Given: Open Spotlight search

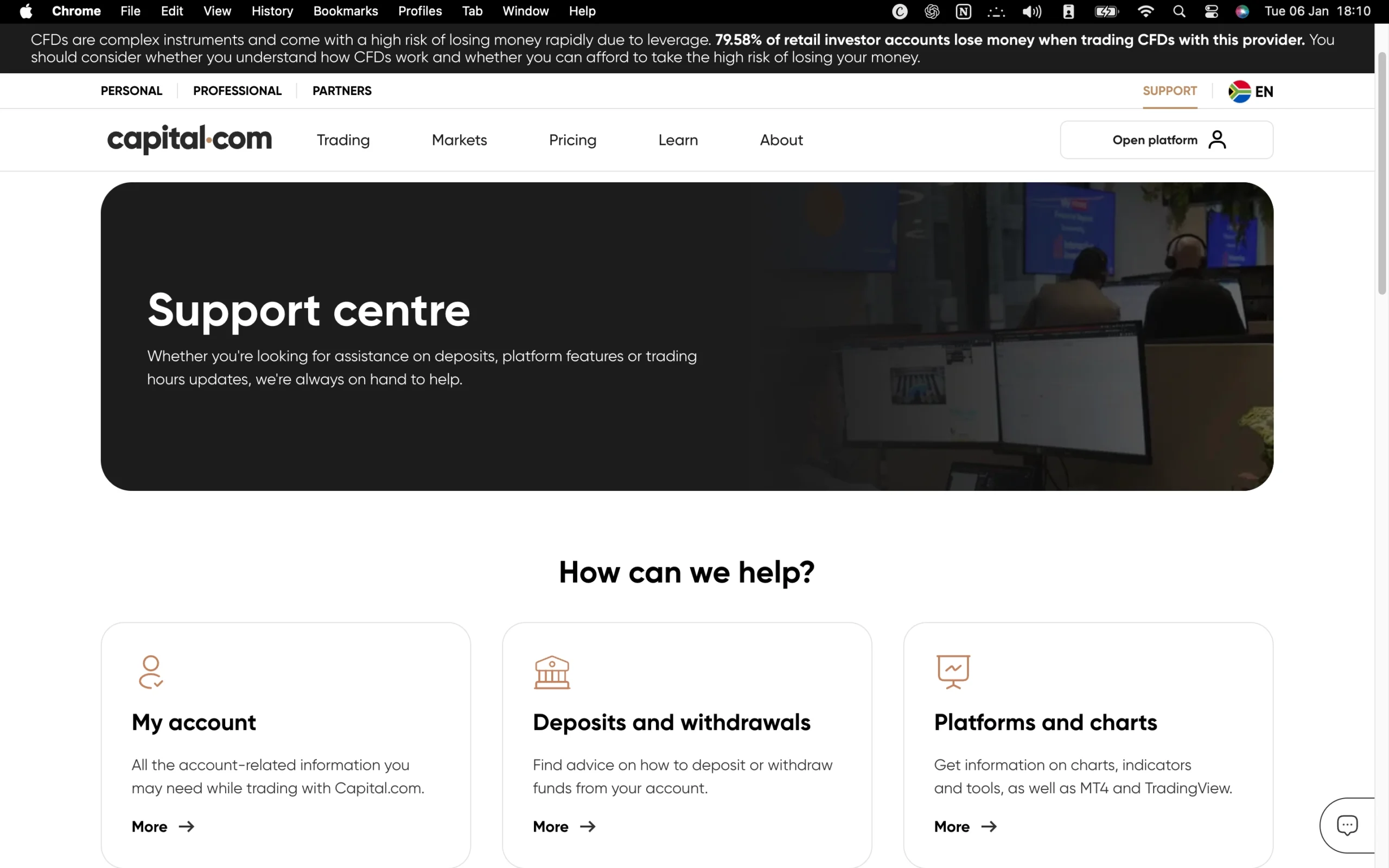Looking at the screenshot, I should point(1179,11).
